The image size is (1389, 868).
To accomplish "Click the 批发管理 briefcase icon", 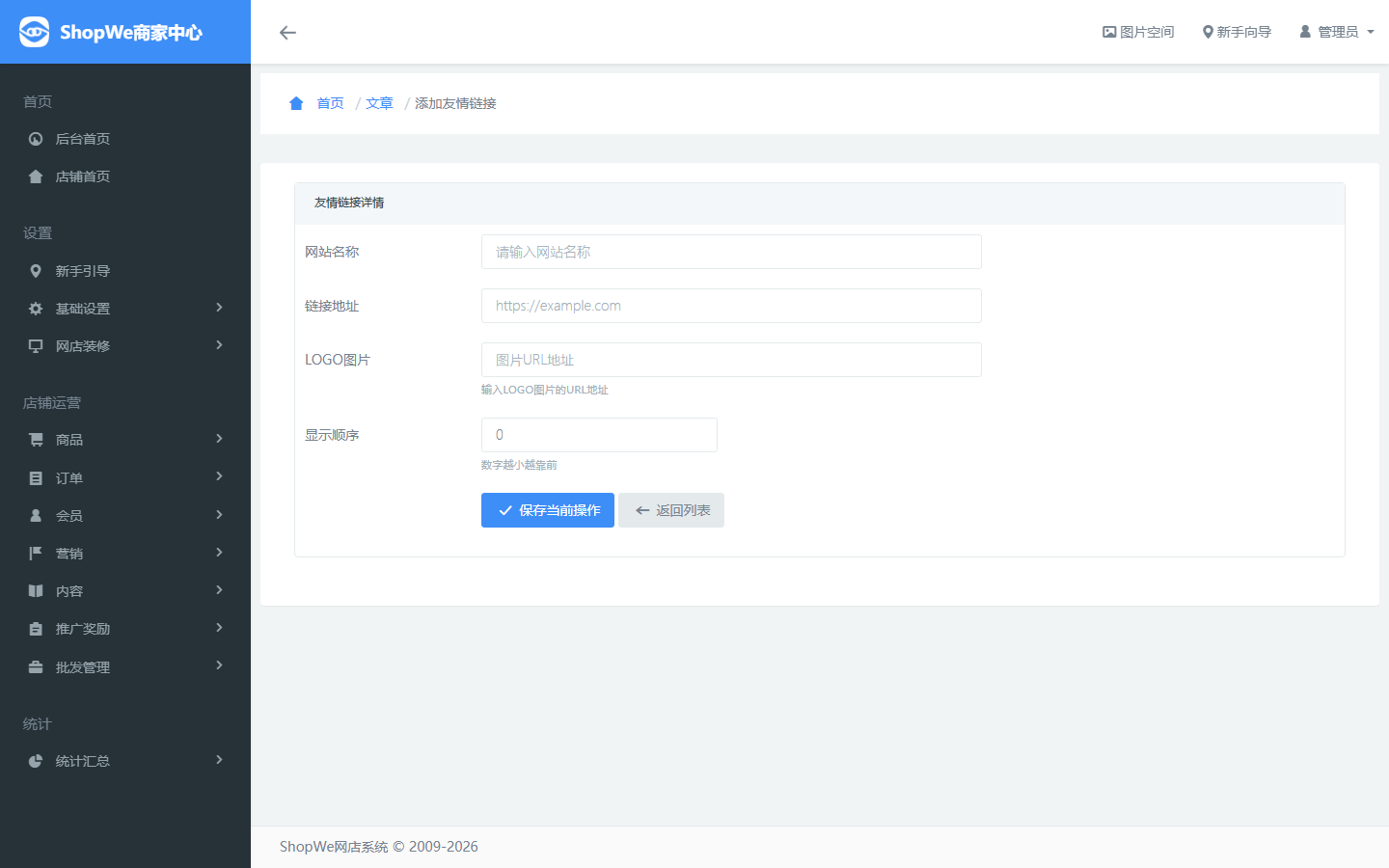I will pos(36,667).
